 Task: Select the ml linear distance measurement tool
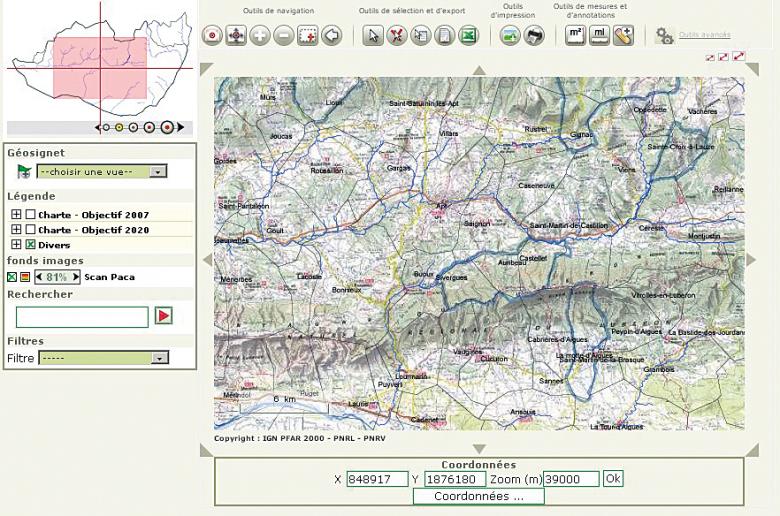tap(599, 35)
